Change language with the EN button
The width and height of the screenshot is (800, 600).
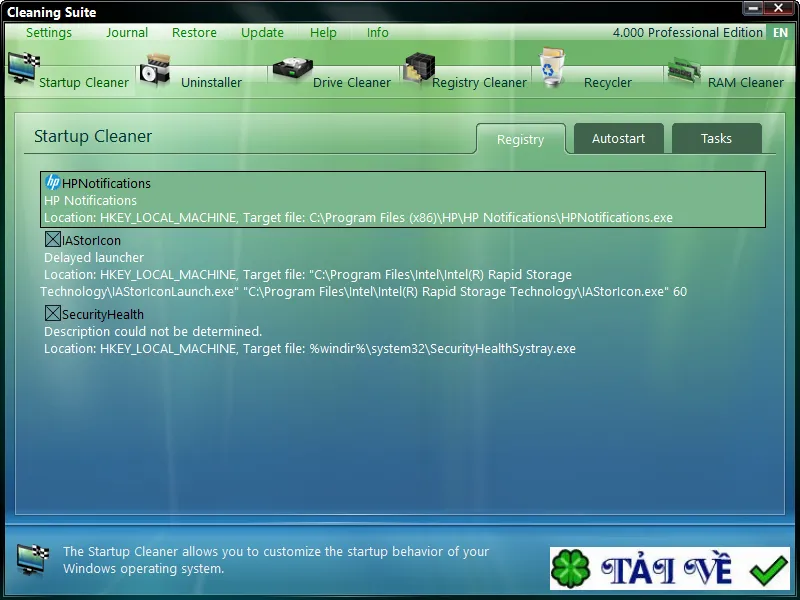tap(780, 33)
